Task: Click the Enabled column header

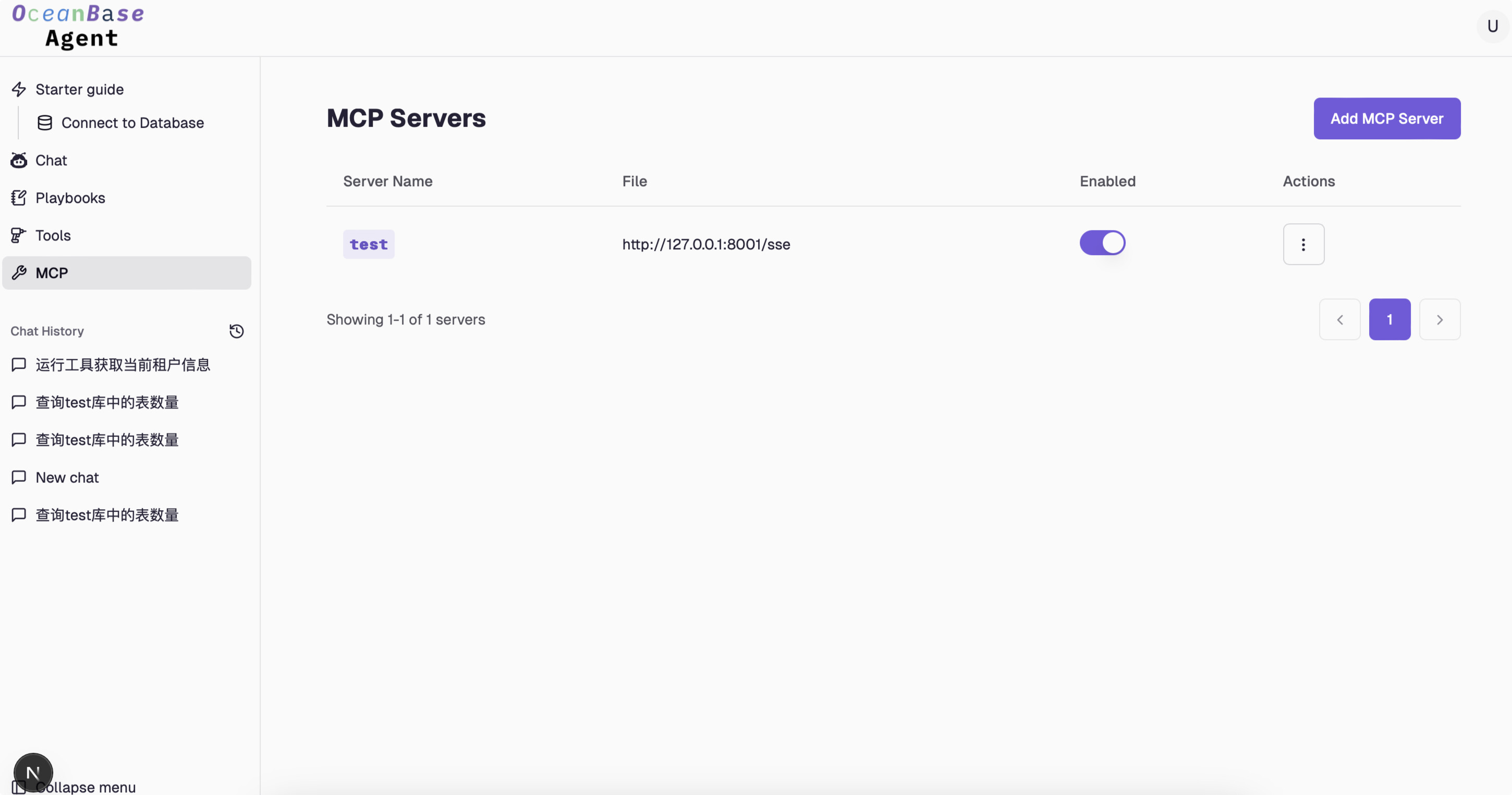Action: (1107, 182)
